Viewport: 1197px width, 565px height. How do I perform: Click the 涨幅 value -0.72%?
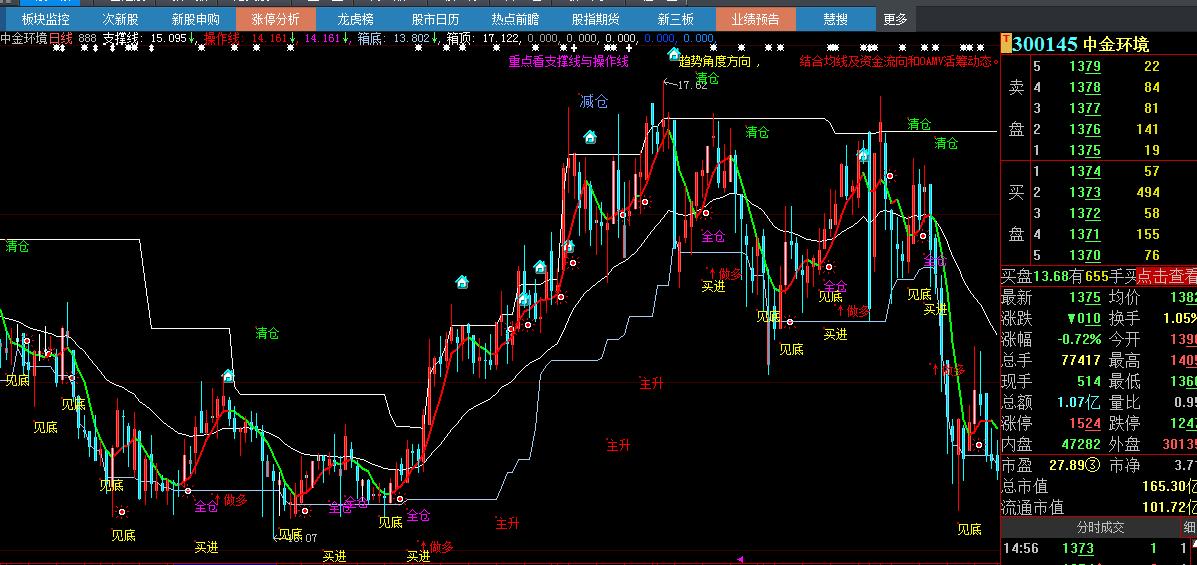click(x=1079, y=339)
